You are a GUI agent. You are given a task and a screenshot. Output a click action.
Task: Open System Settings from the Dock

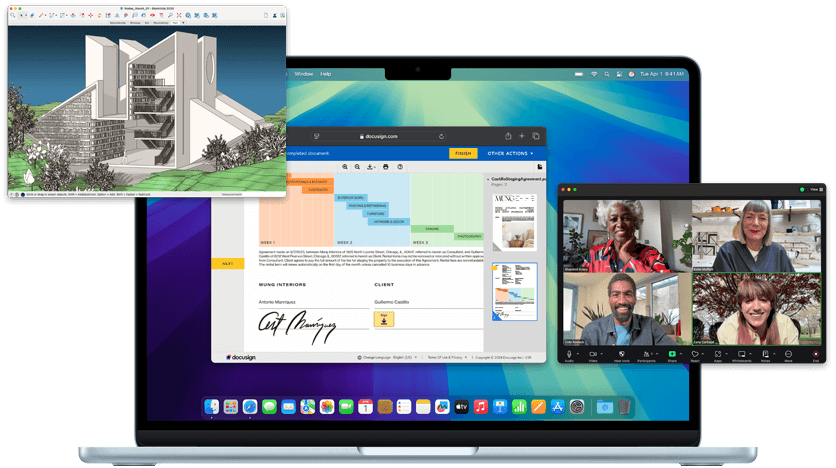pyautogui.click(x=577, y=407)
